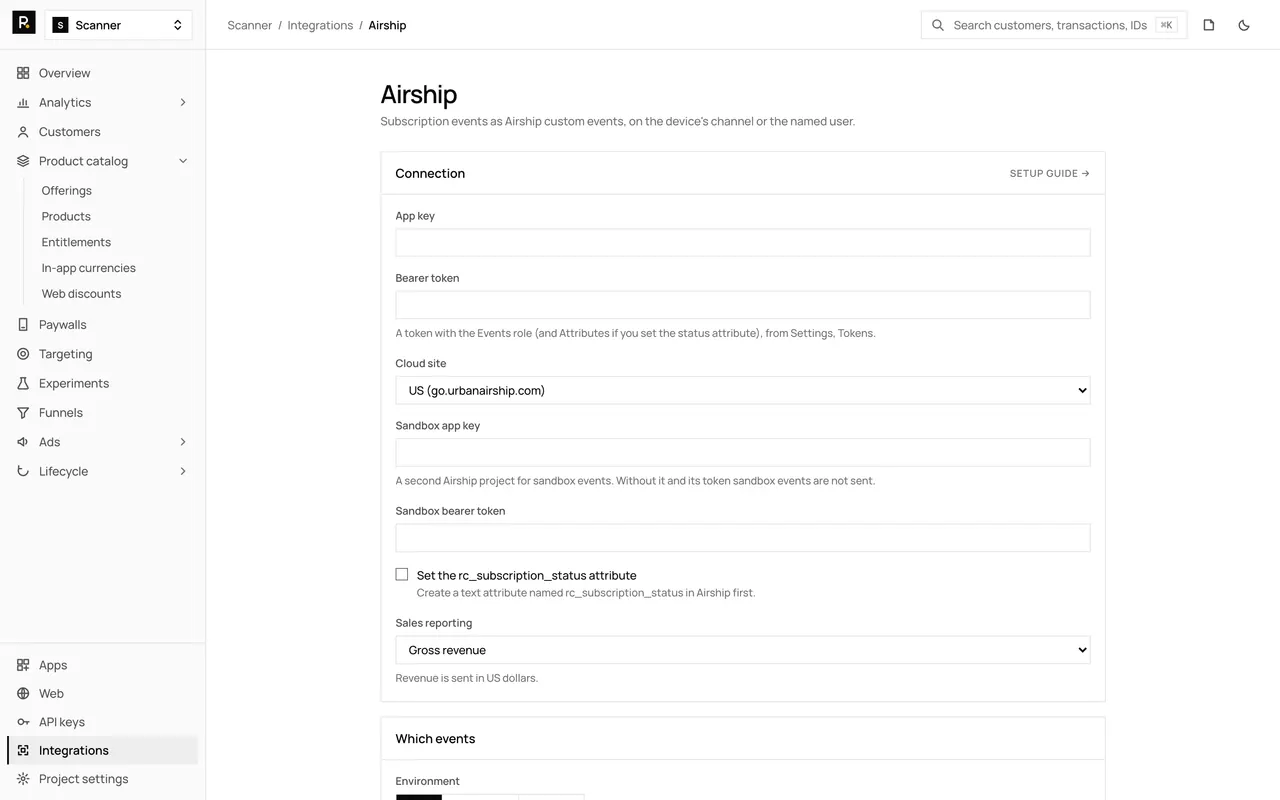
Task: Click the Lifecycle icon
Action: [x=23, y=471]
